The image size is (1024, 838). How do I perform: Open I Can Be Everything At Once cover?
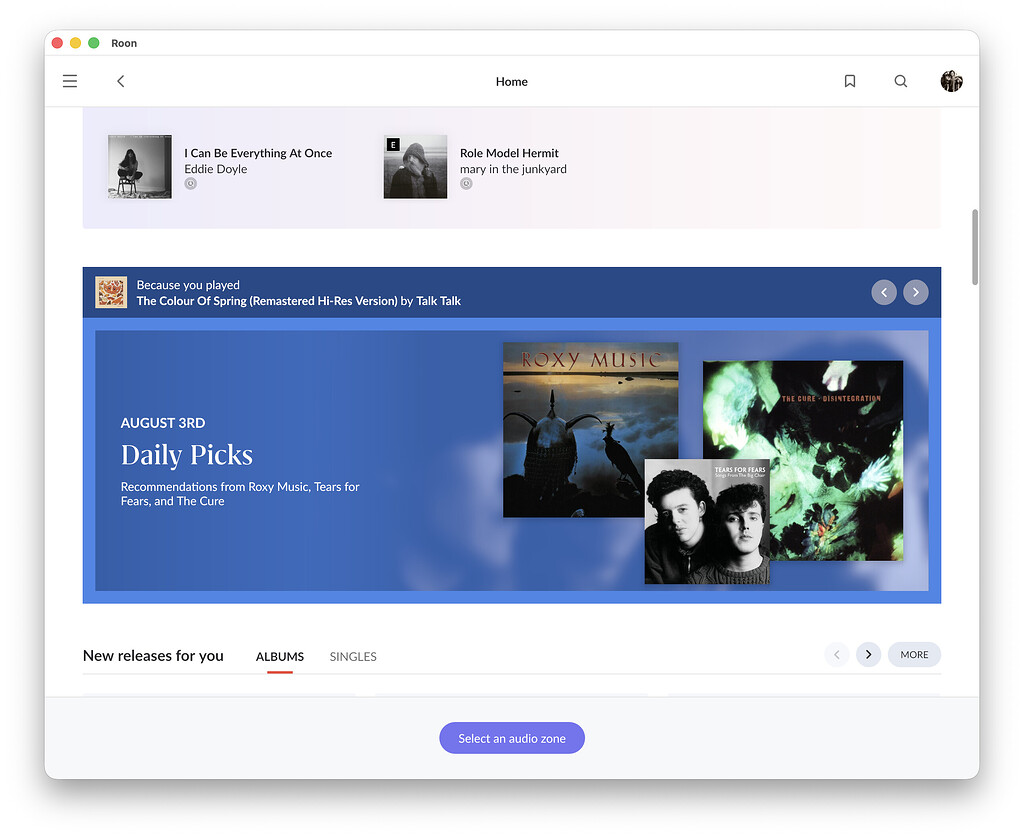tap(140, 167)
